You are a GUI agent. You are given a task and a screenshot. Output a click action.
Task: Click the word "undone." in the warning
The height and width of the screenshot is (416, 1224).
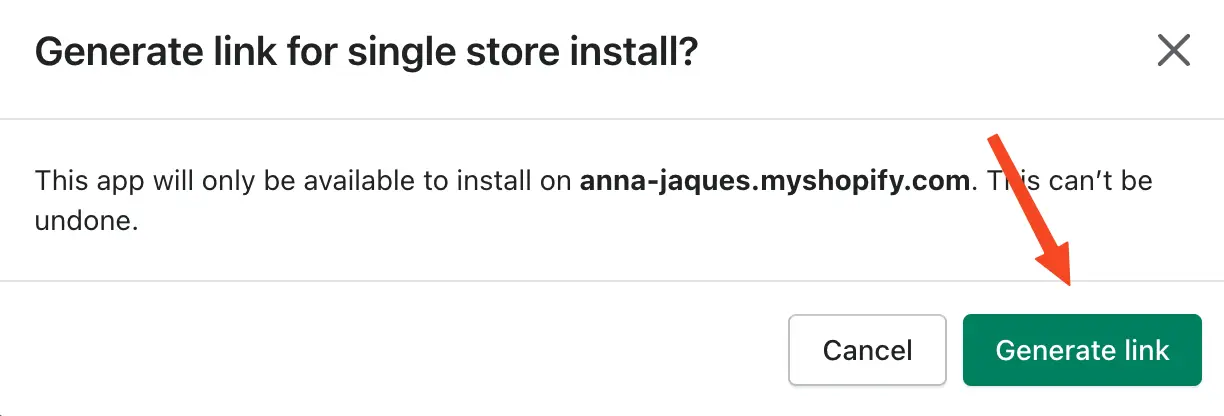tap(86, 221)
